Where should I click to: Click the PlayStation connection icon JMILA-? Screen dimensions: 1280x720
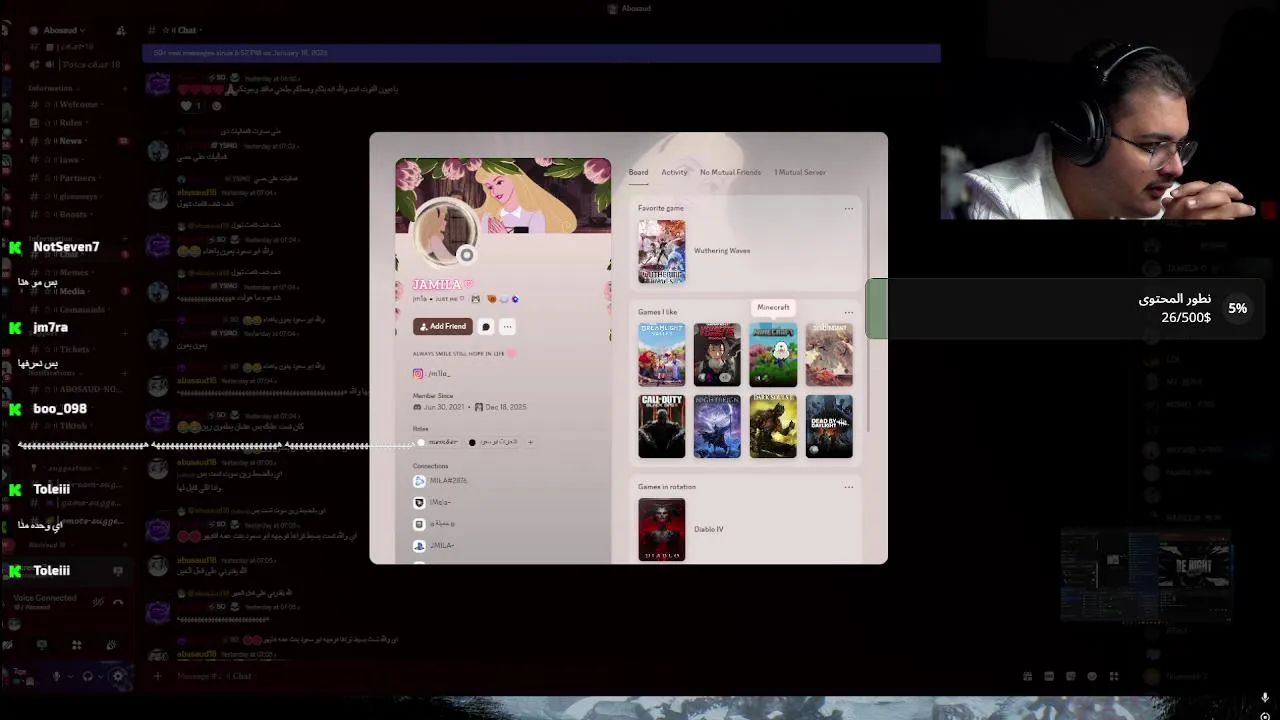419,545
